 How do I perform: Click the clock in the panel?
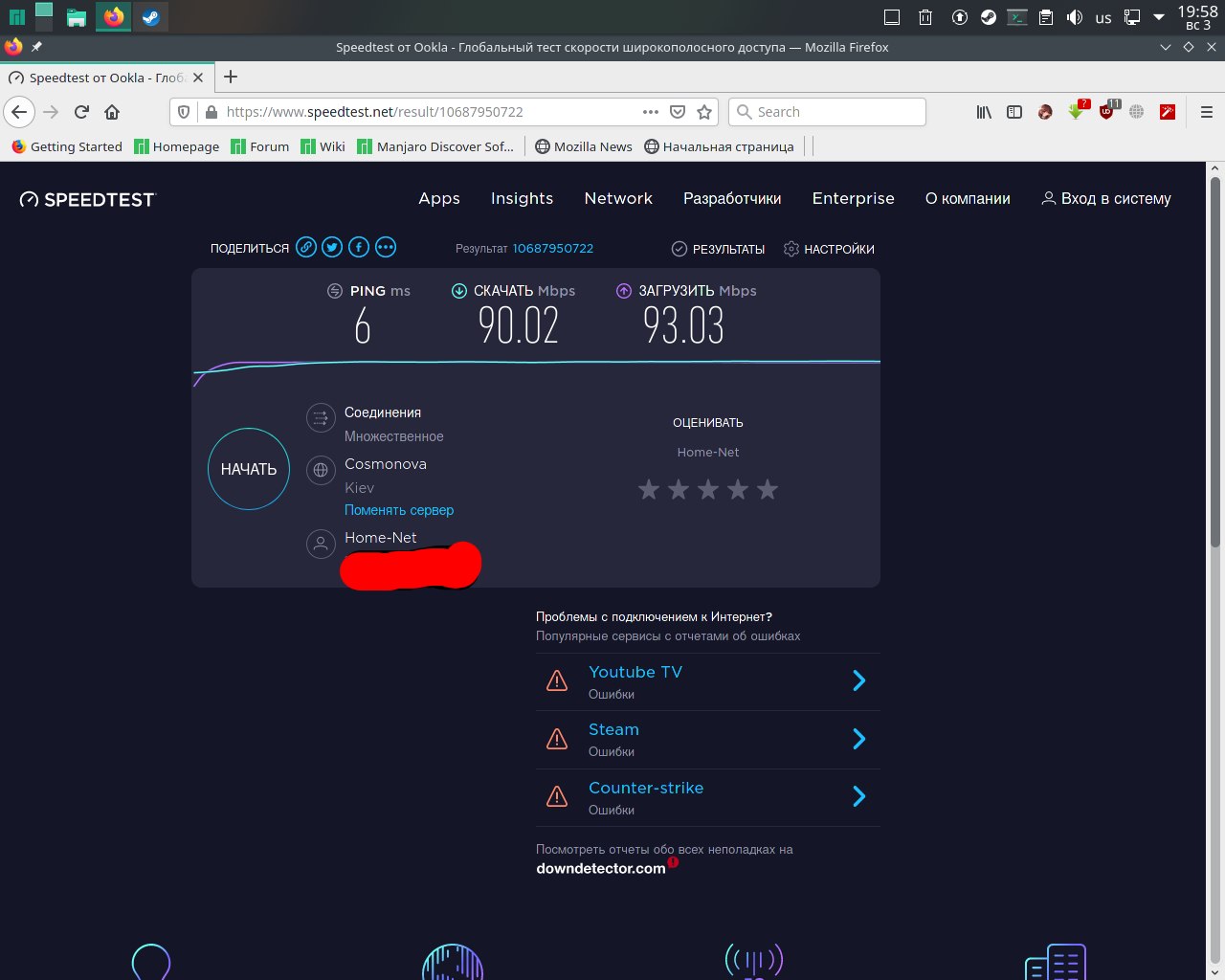pos(1197,17)
